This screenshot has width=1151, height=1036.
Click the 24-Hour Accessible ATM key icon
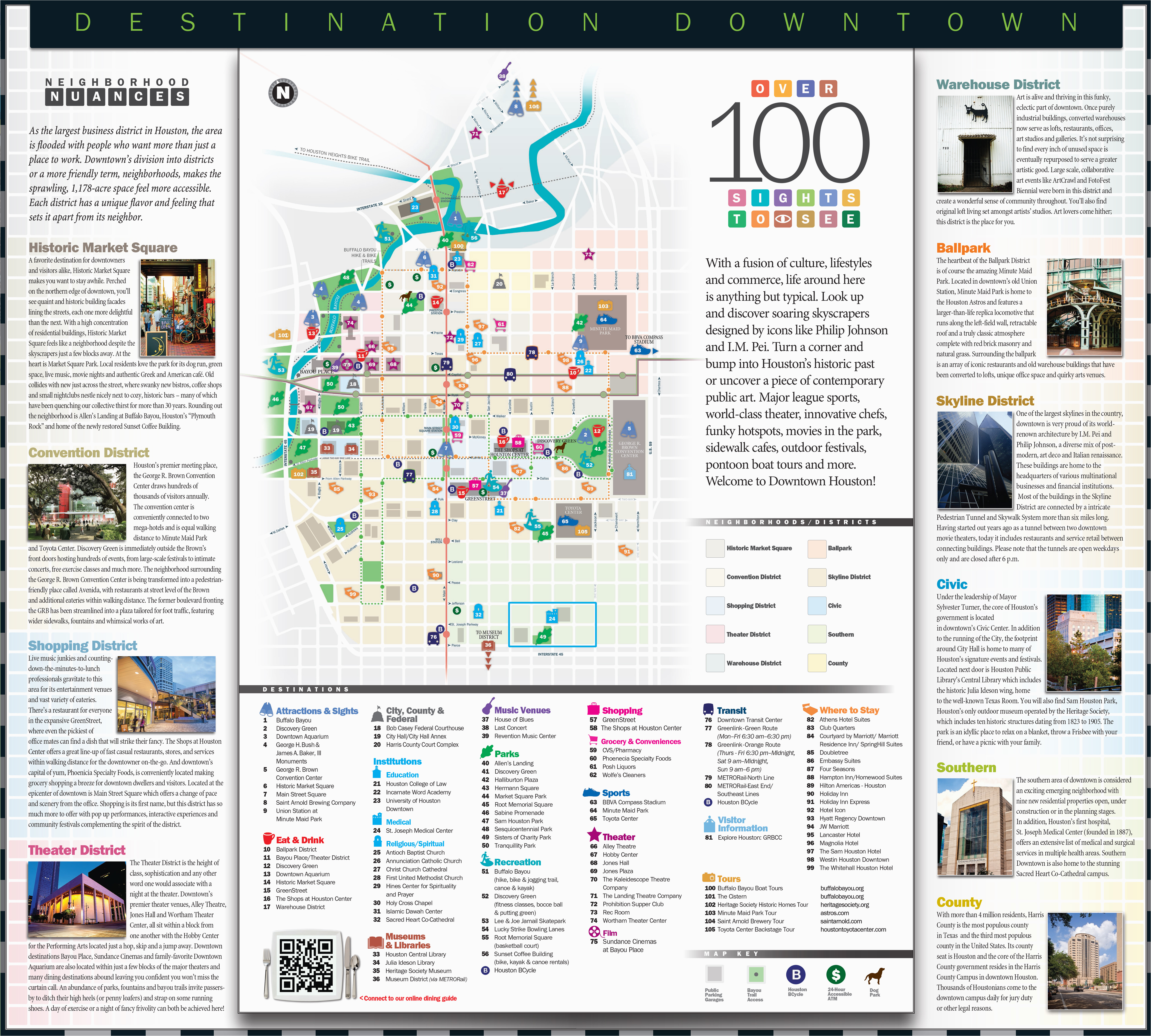pyautogui.click(x=836, y=975)
